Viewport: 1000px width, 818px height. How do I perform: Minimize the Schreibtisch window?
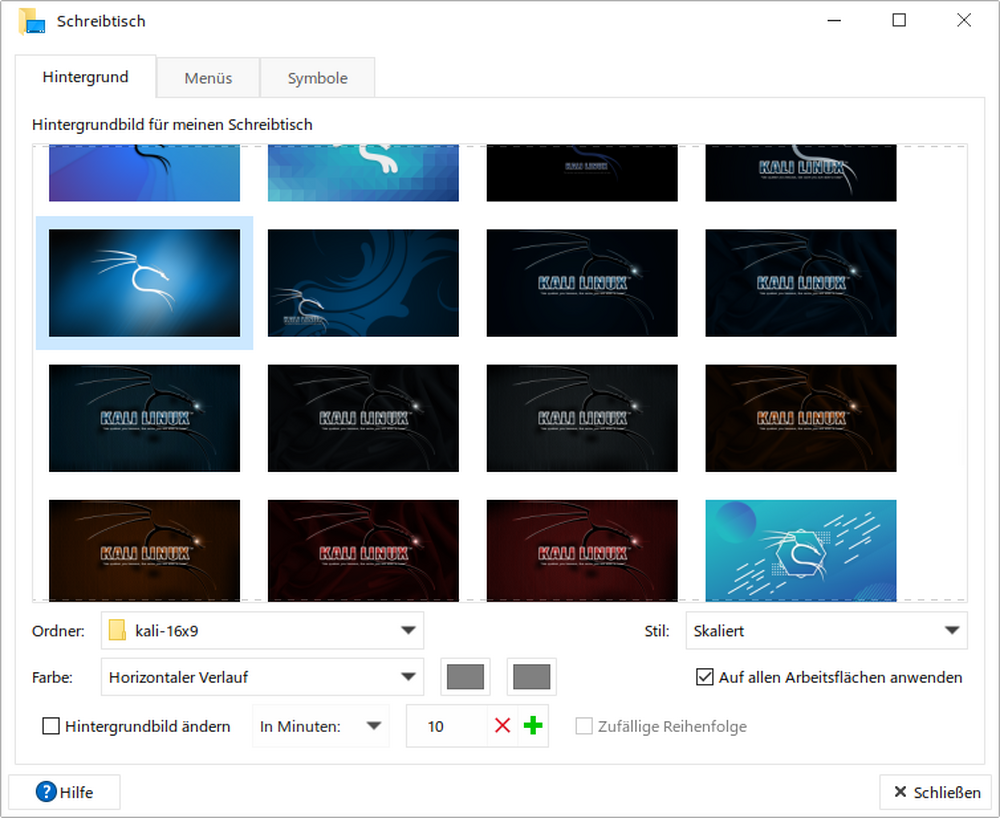coord(834,20)
